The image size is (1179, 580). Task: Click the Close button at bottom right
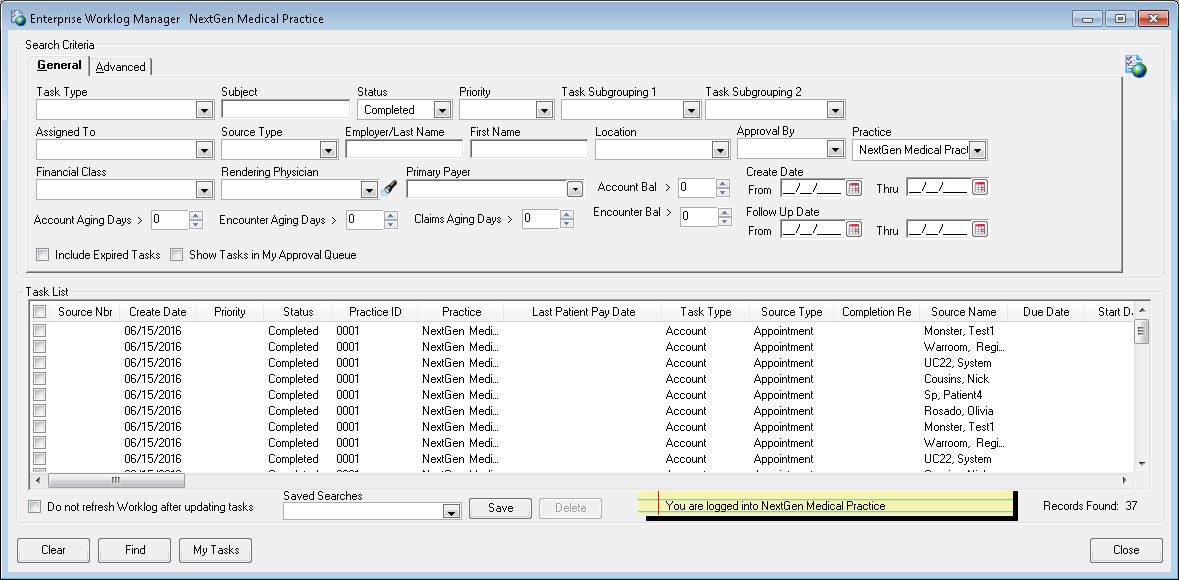coord(1126,550)
